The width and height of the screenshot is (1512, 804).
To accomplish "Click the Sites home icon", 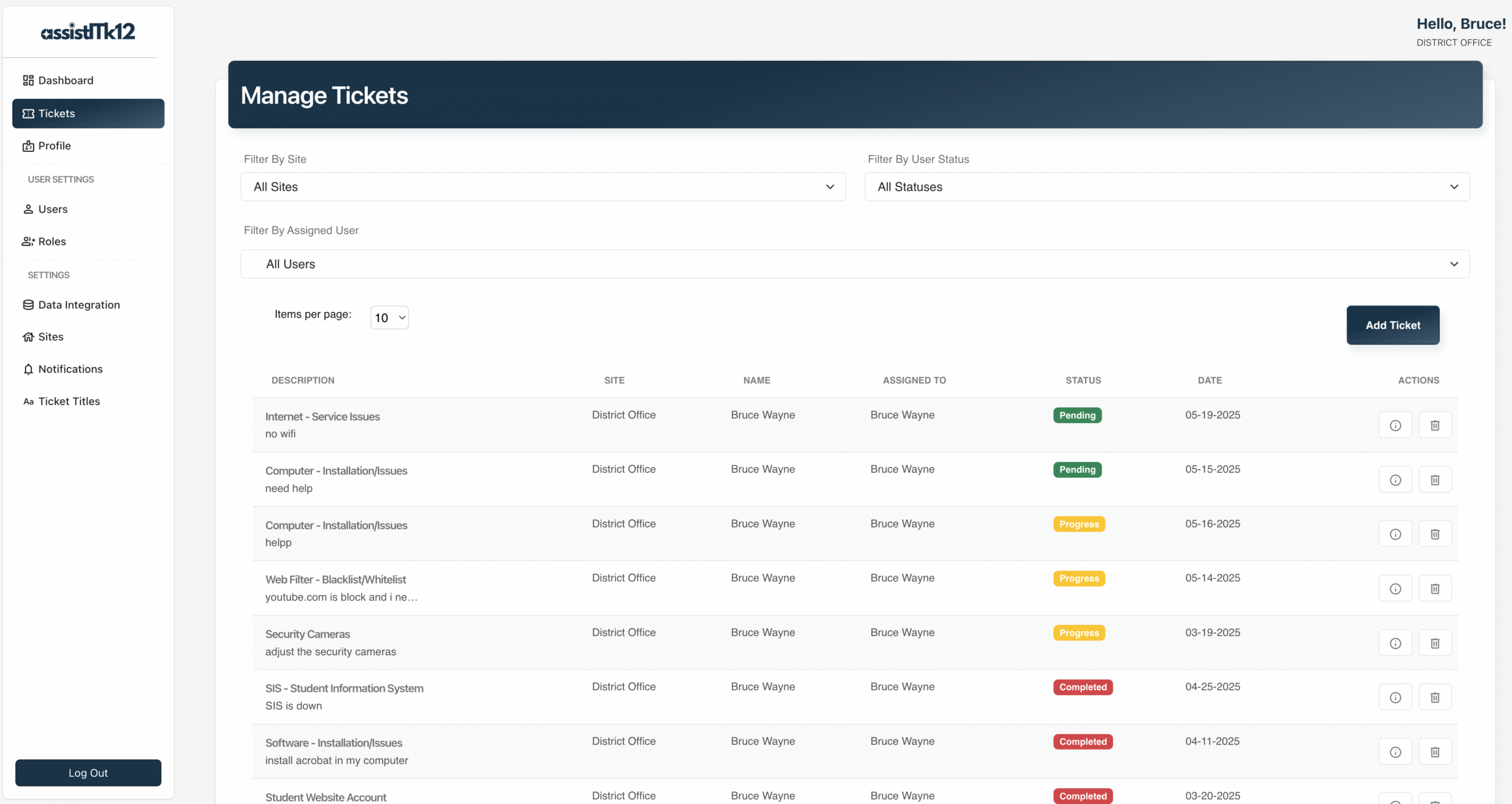I will click(x=28, y=337).
